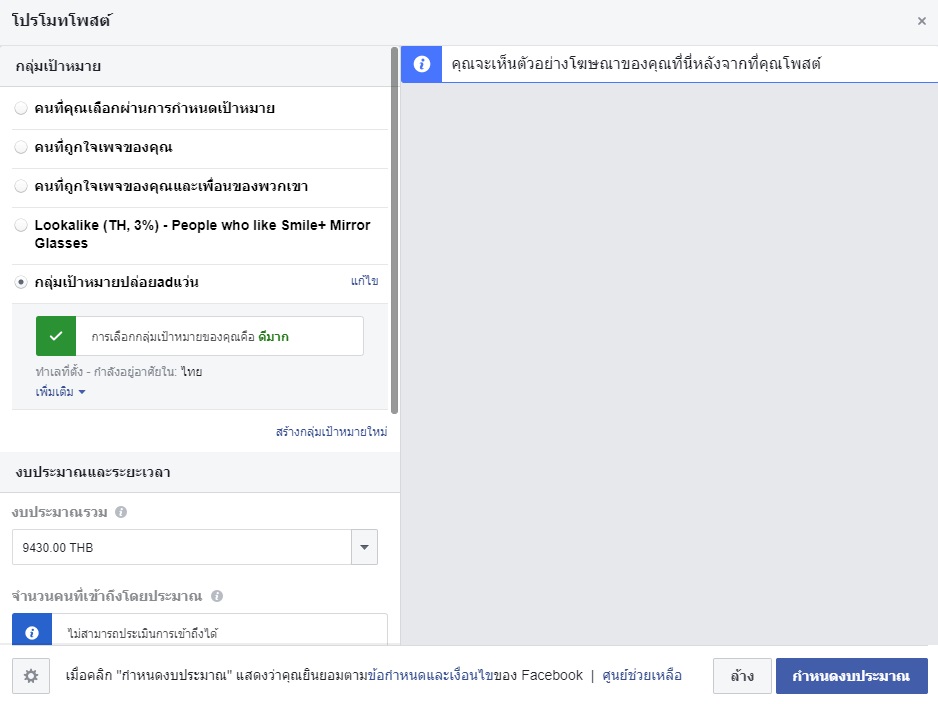The width and height of the screenshot is (938, 704).
Task: Open the ข้อกำหนดและเงื่อนไข terms link
Action: coord(431,675)
